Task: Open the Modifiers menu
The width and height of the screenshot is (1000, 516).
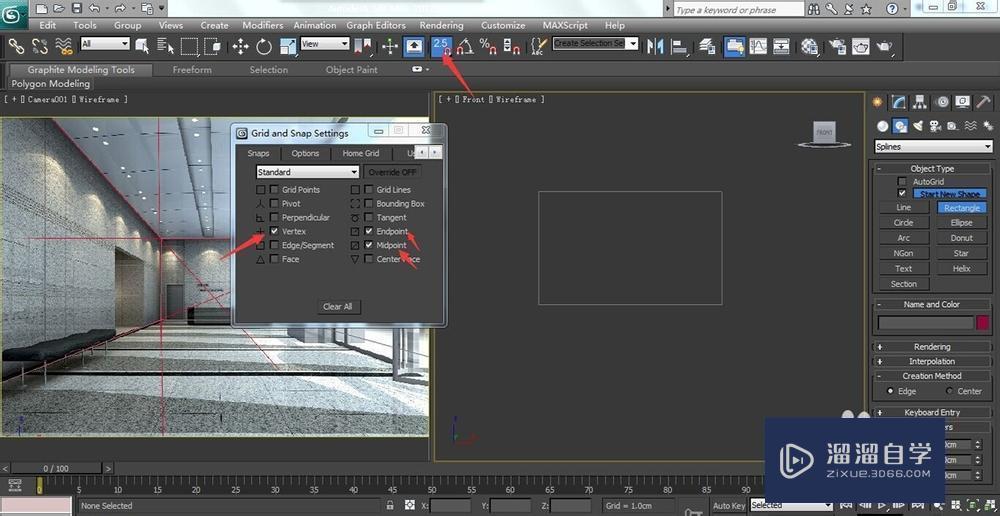Action: 263,26
